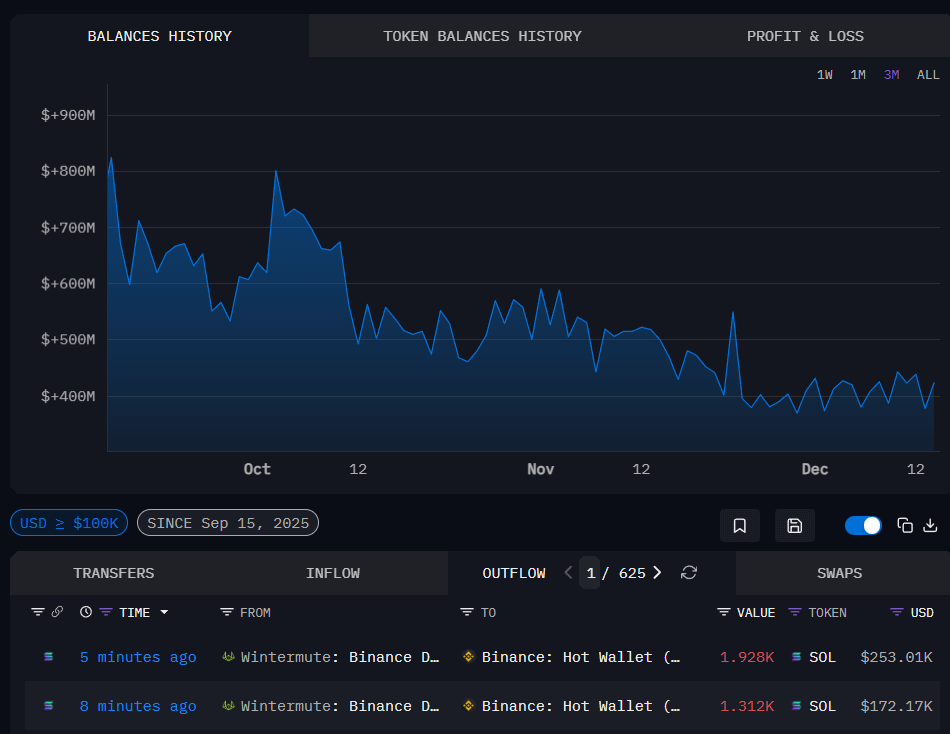
Task: Select the OUTFLOW tab
Action: 514,573
